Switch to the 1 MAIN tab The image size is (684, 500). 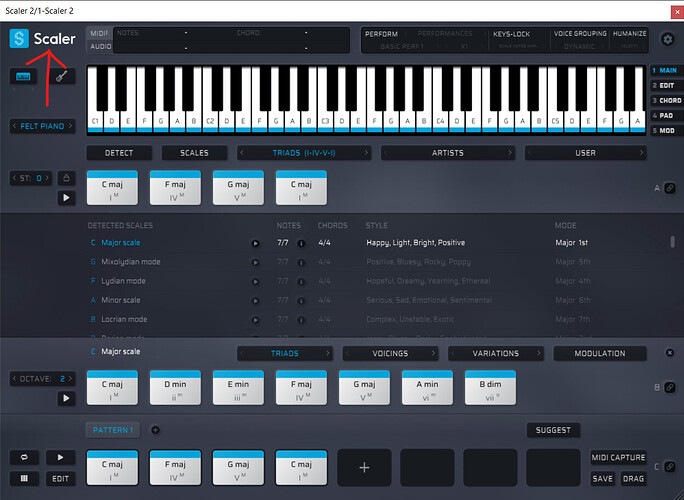click(x=667, y=70)
